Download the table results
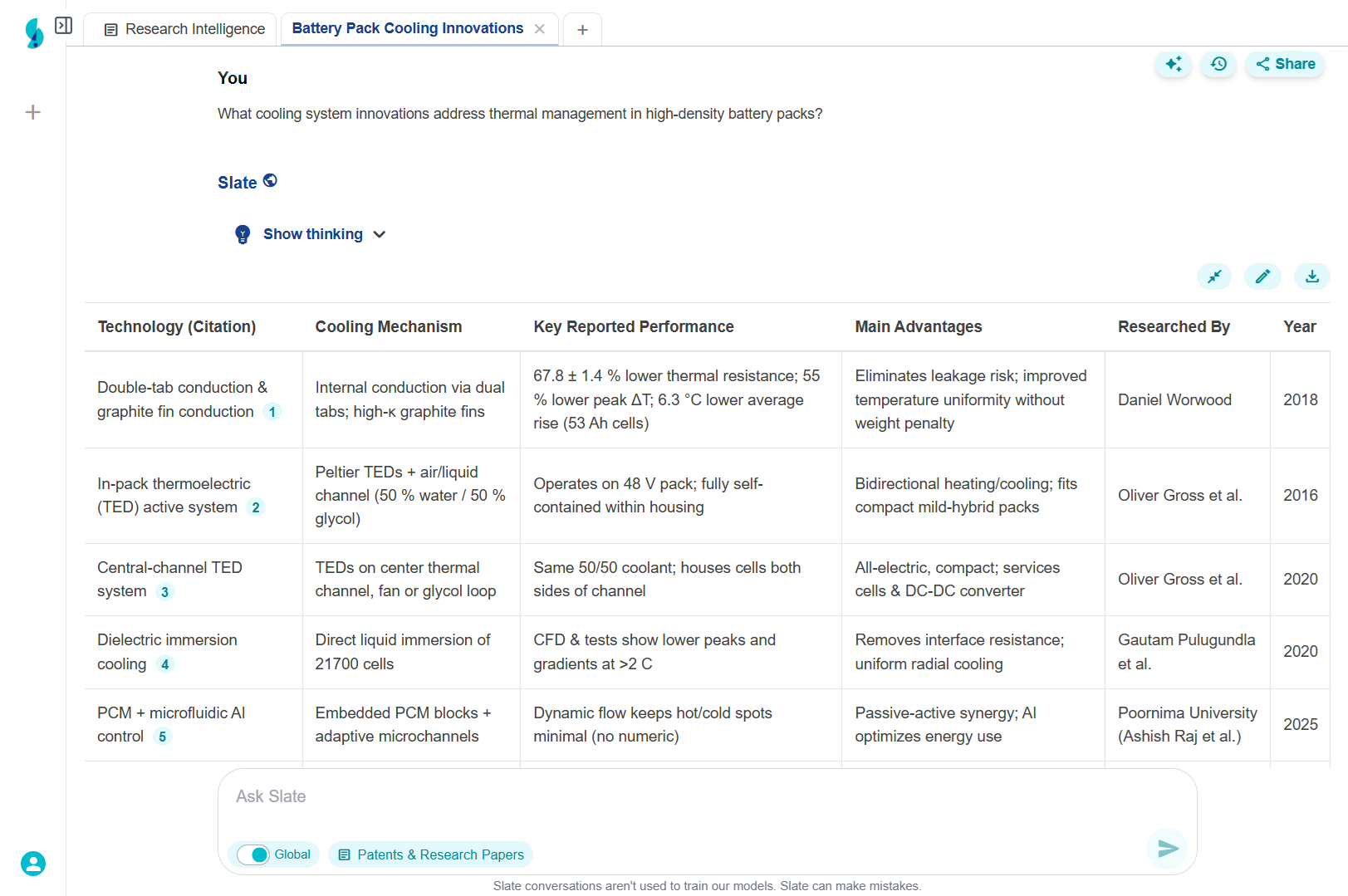The width and height of the screenshot is (1348, 896). tap(1311, 277)
